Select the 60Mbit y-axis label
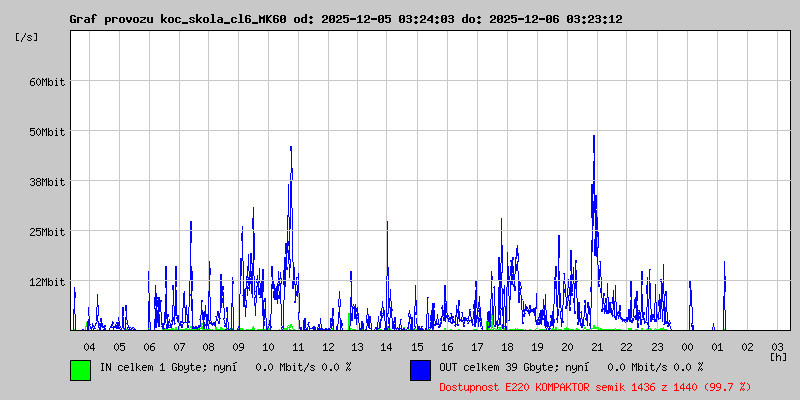Screen dimensions: 800x400 coord(46,82)
